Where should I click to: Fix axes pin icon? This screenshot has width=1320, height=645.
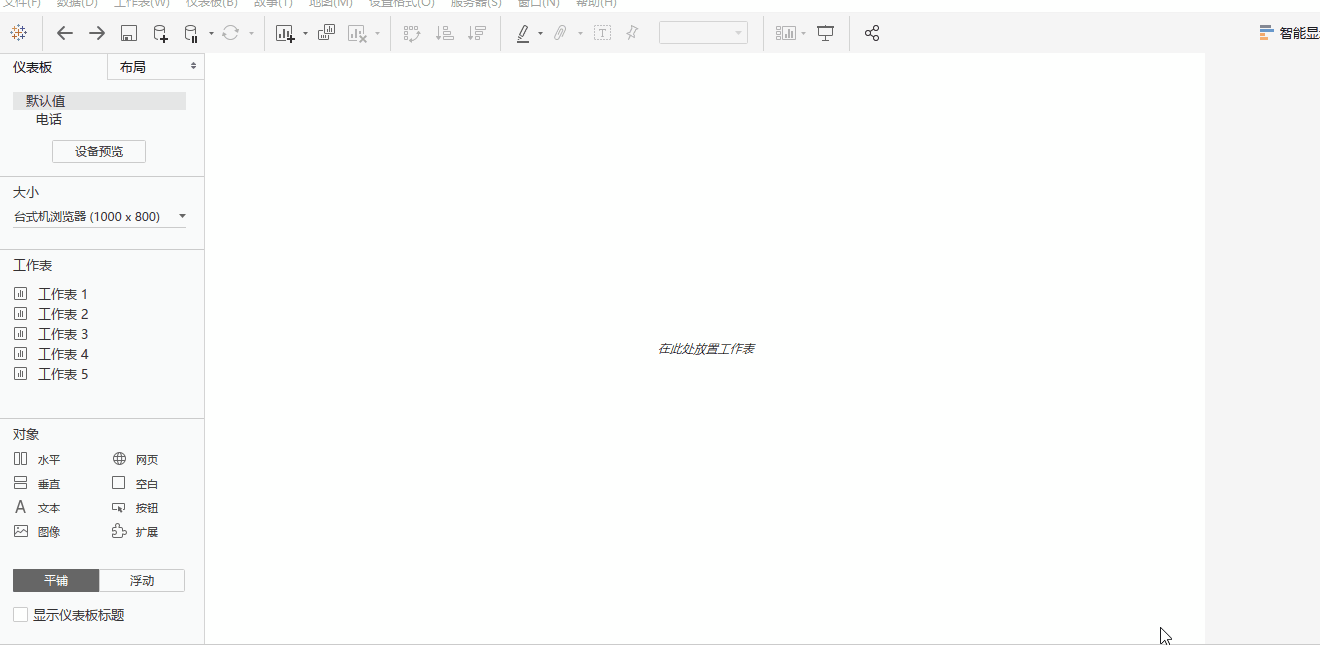click(632, 33)
